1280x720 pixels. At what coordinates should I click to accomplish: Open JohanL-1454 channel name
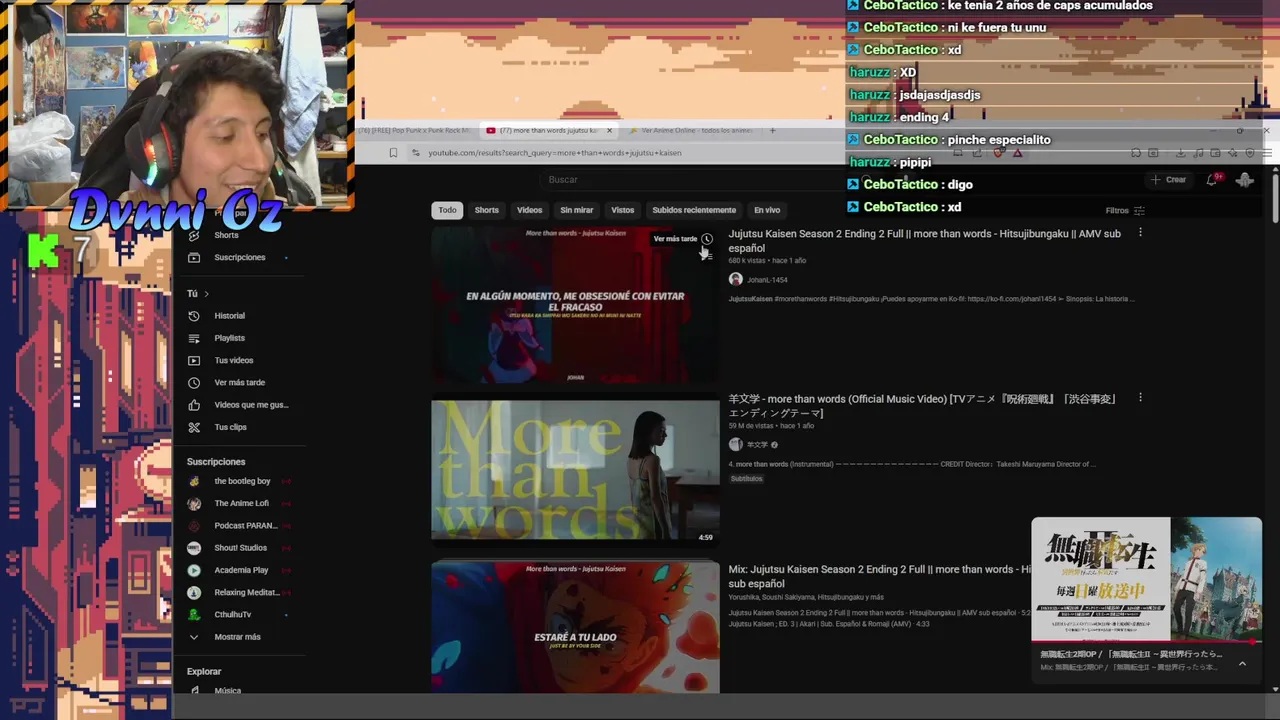point(767,280)
